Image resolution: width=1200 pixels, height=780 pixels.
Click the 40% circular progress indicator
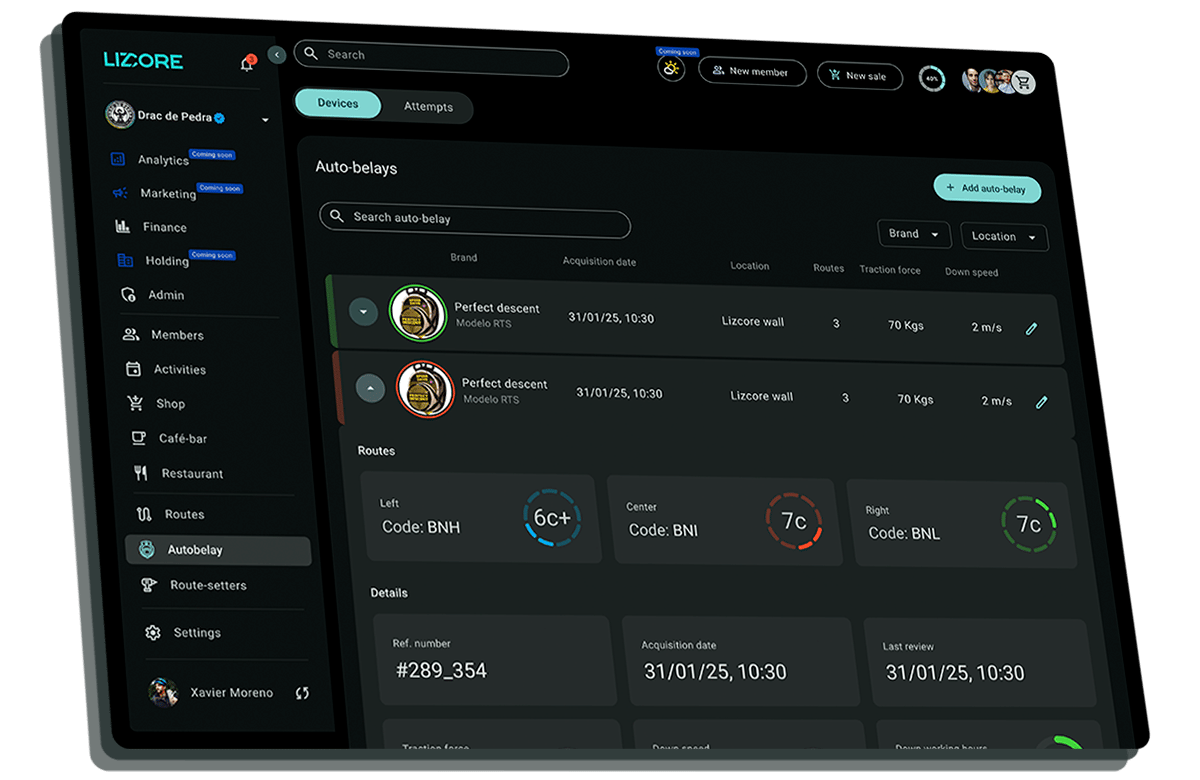pos(932,78)
